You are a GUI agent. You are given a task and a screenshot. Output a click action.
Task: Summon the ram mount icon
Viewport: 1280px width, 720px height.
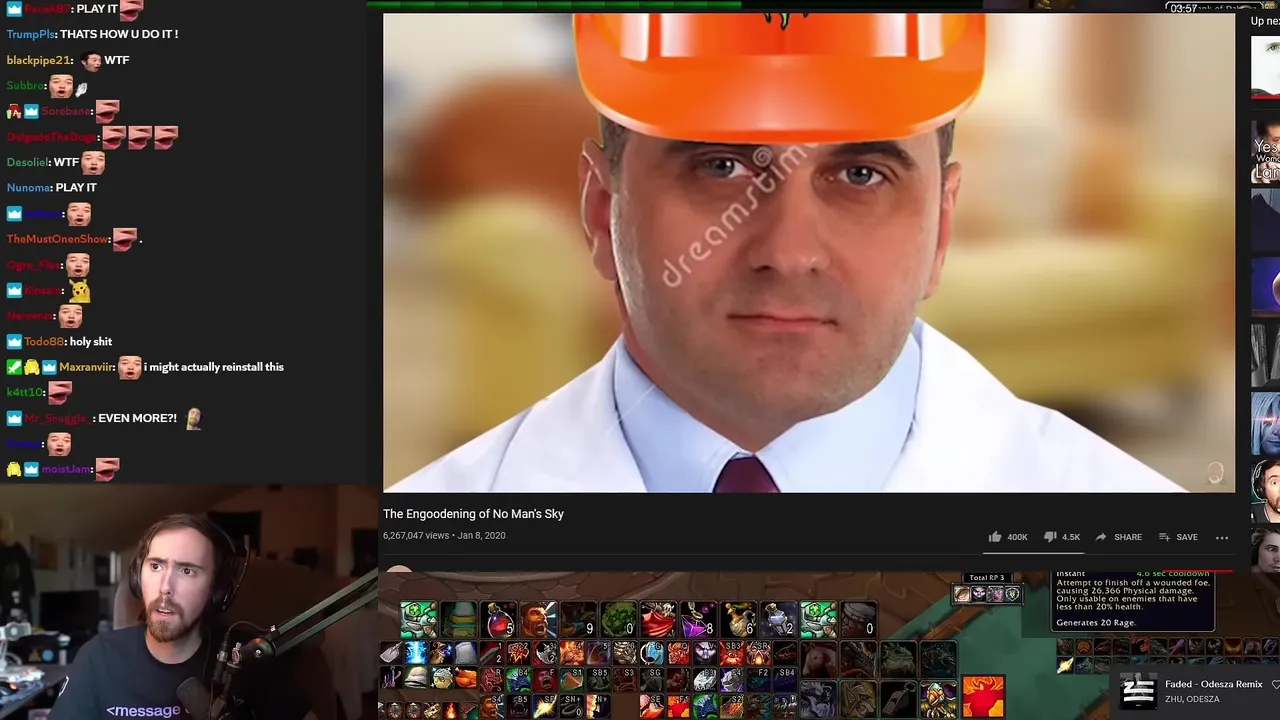(819, 659)
